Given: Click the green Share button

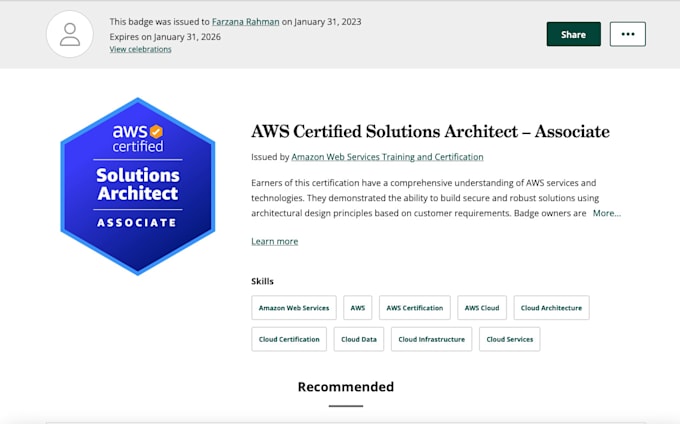Looking at the screenshot, I should (573, 34).
